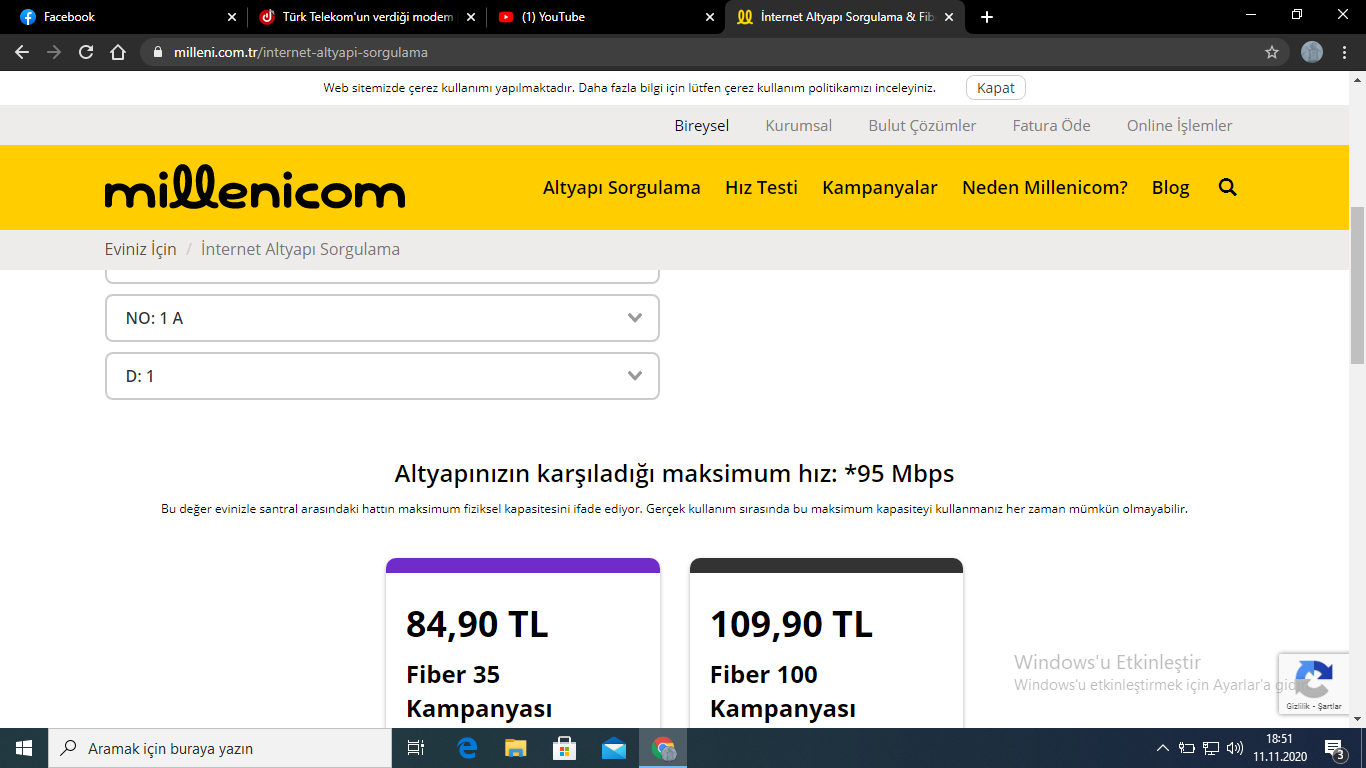
Task: Close the Facebook tab
Action: 232,17
